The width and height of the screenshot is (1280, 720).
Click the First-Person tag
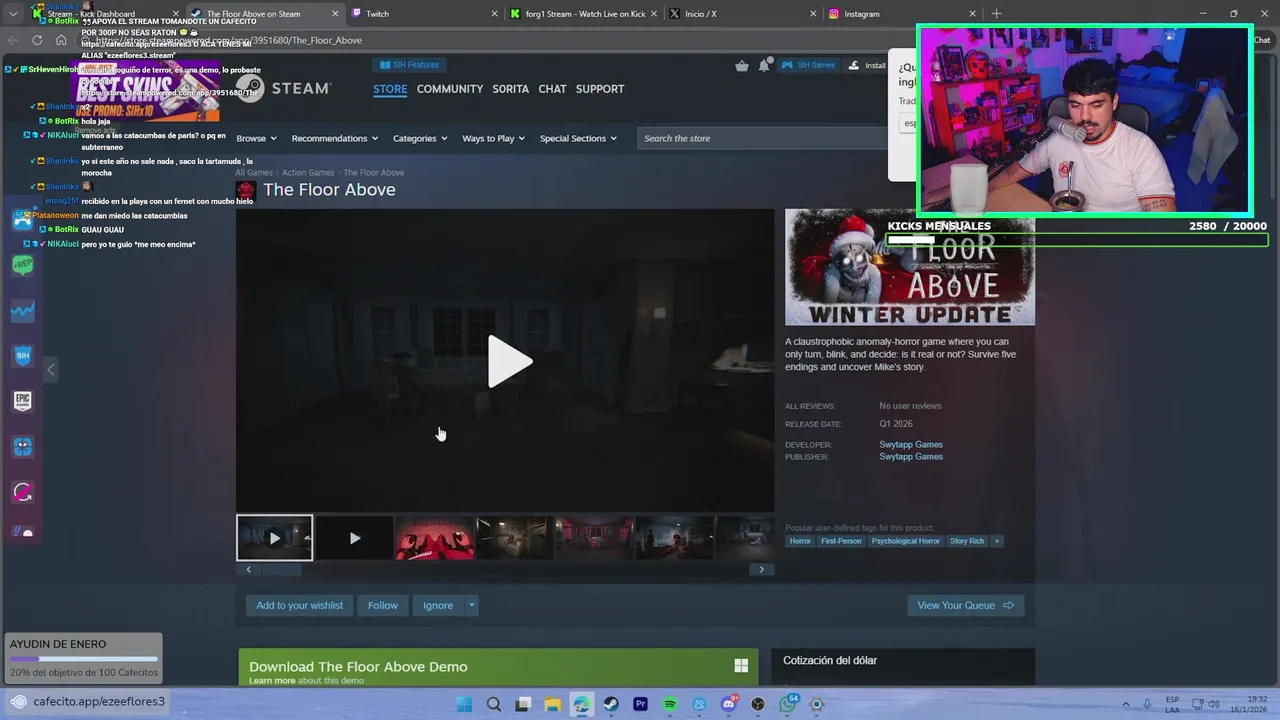click(841, 541)
